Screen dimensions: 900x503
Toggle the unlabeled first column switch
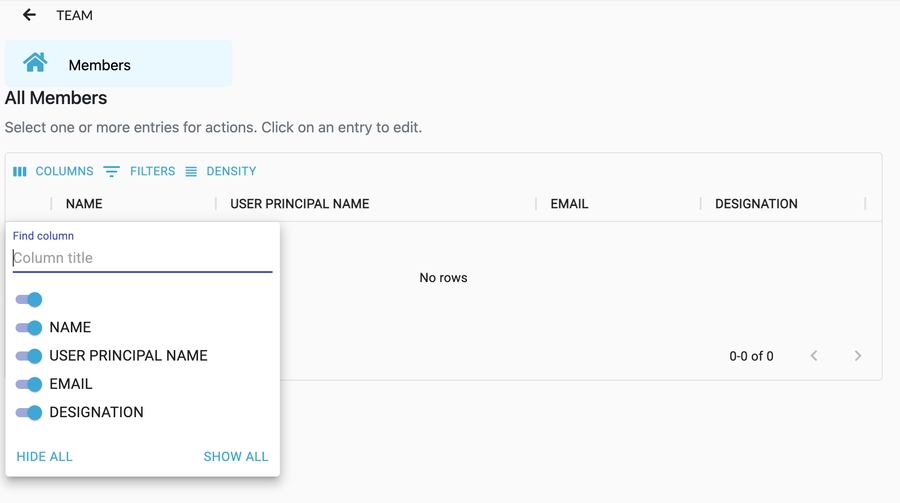click(x=29, y=300)
